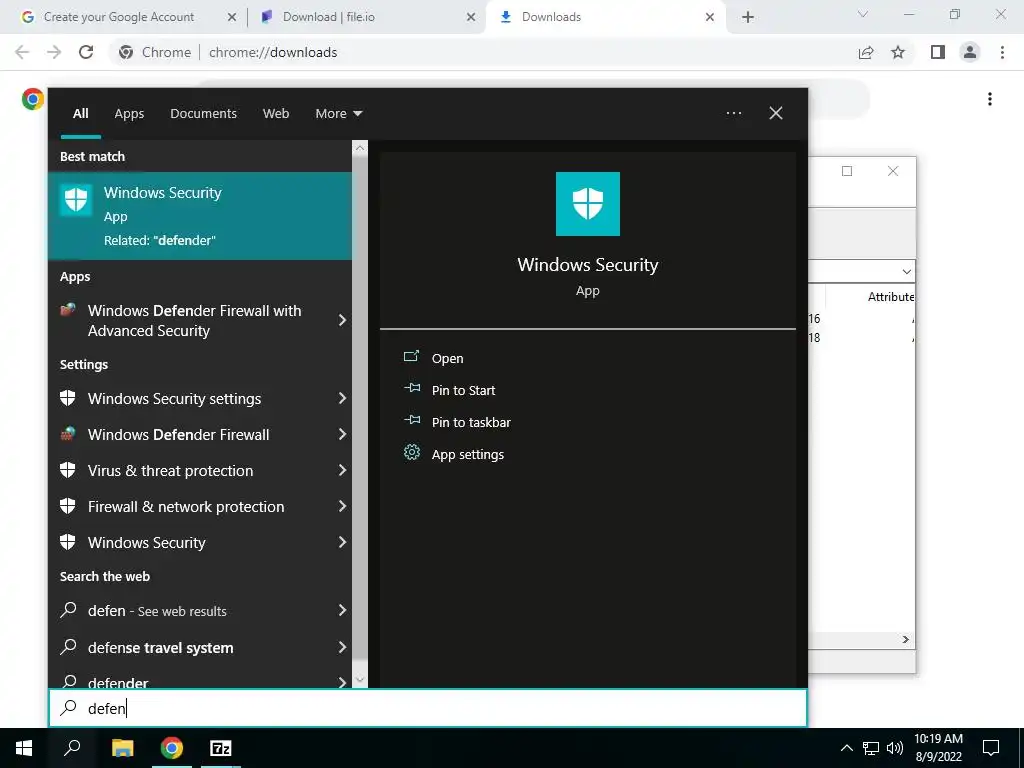This screenshot has height=768, width=1024.
Task: Go back in Chrome
Action: (x=22, y=52)
